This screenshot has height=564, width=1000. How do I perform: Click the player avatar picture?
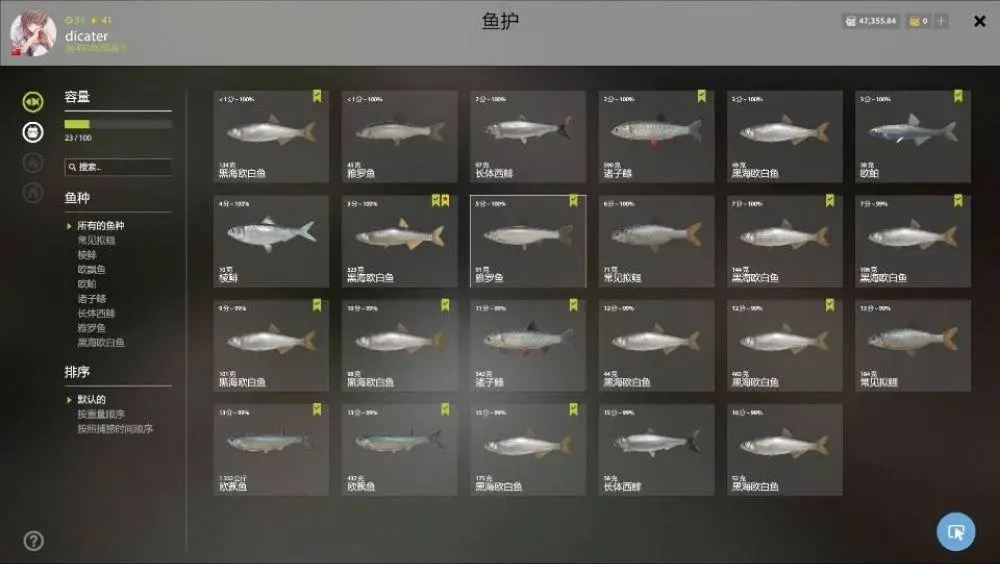point(33,33)
